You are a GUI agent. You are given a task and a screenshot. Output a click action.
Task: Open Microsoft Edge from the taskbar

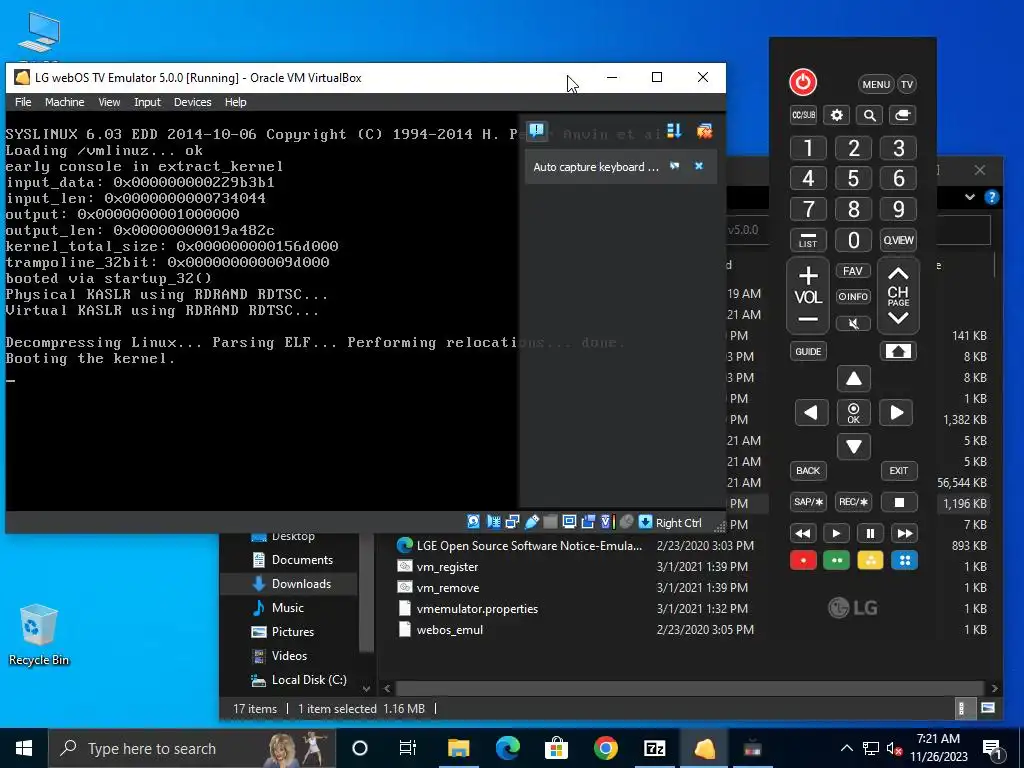[507, 748]
